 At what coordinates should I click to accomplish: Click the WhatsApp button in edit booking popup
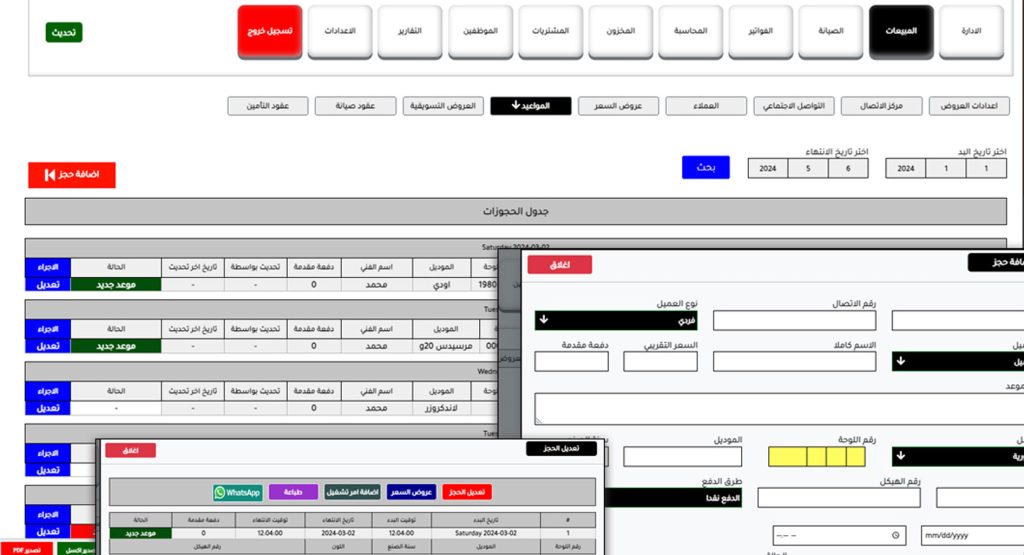[x=237, y=492]
